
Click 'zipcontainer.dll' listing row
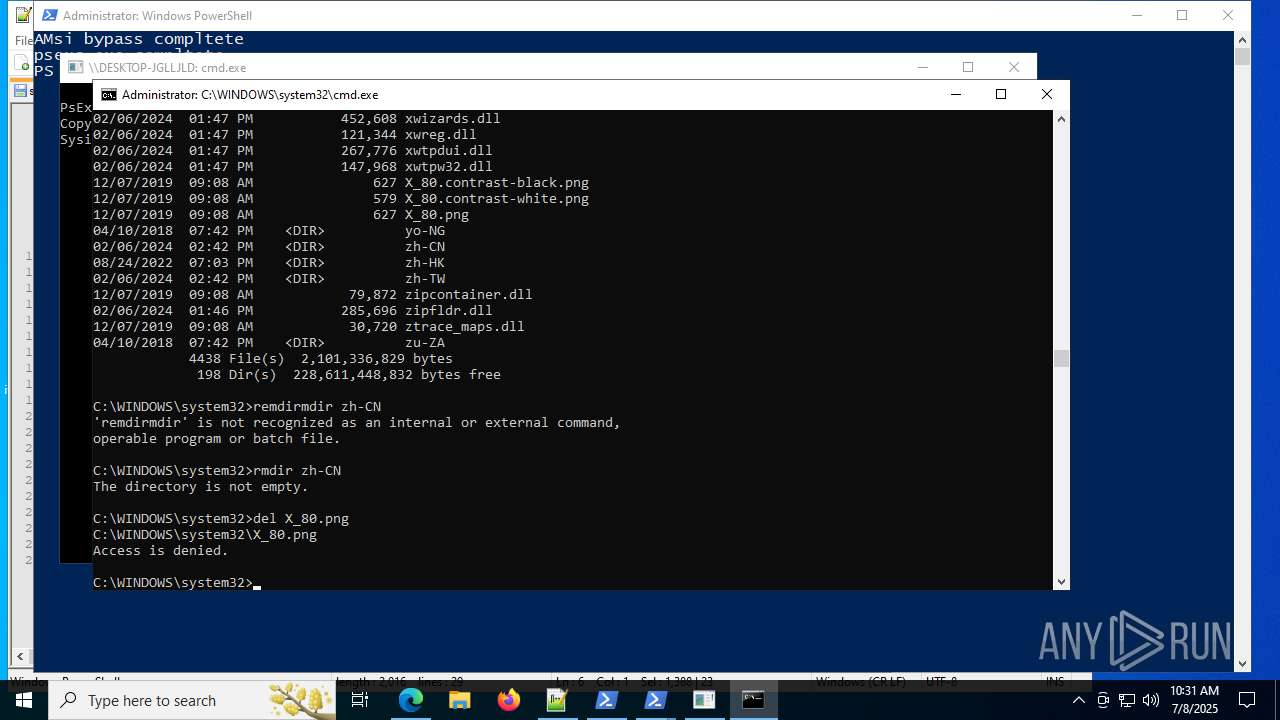(313, 294)
